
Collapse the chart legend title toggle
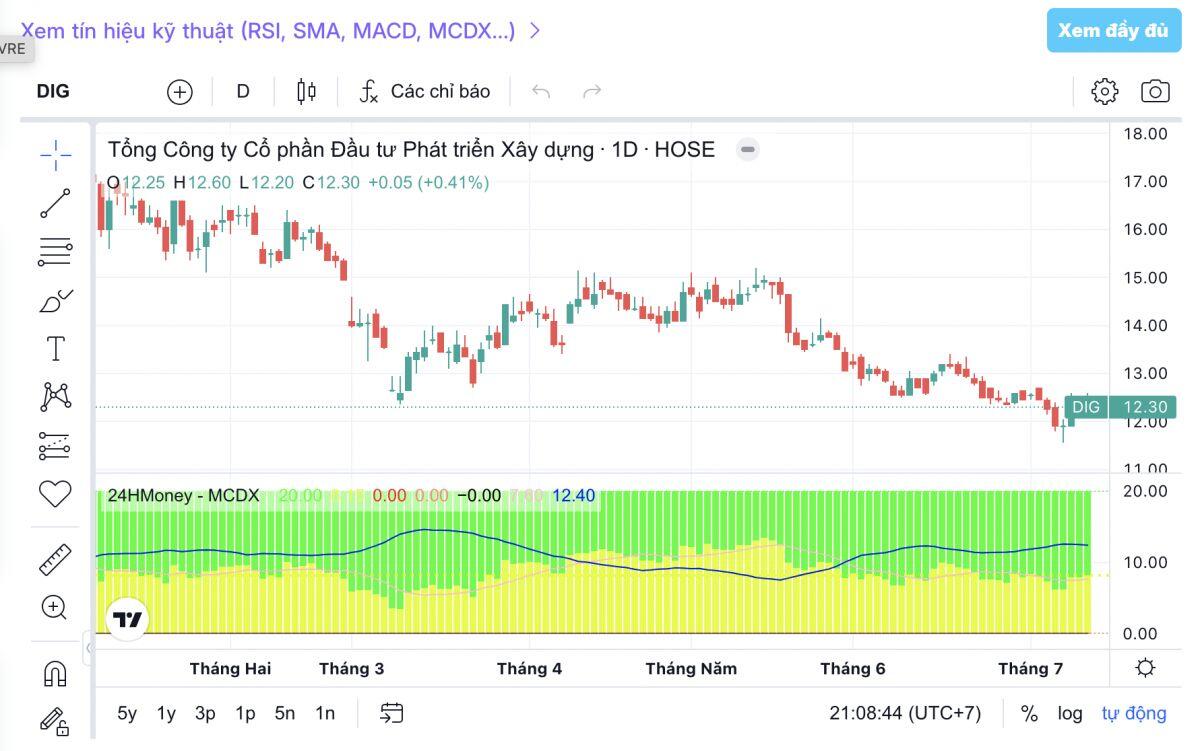[748, 150]
